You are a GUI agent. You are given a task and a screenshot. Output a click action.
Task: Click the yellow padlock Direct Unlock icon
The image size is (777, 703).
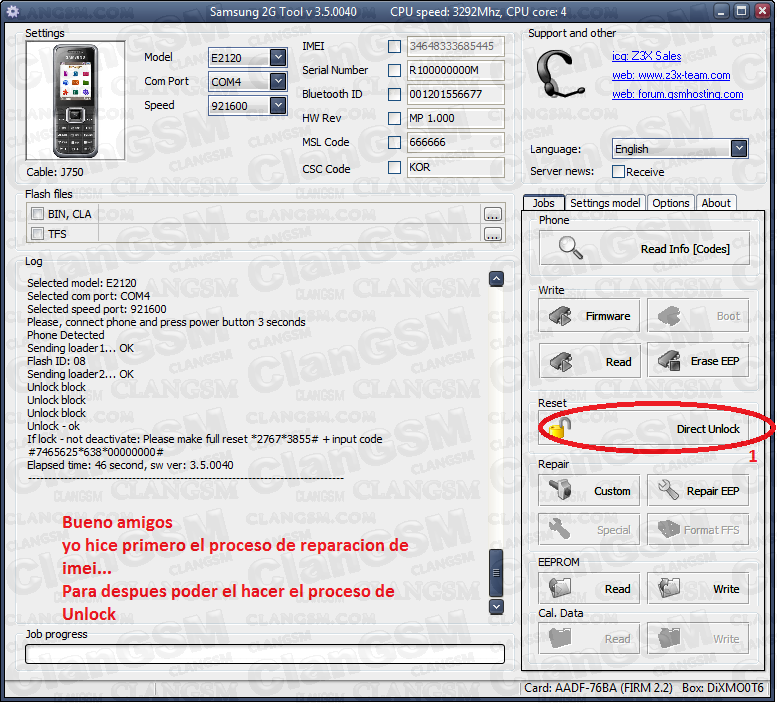[559, 427]
